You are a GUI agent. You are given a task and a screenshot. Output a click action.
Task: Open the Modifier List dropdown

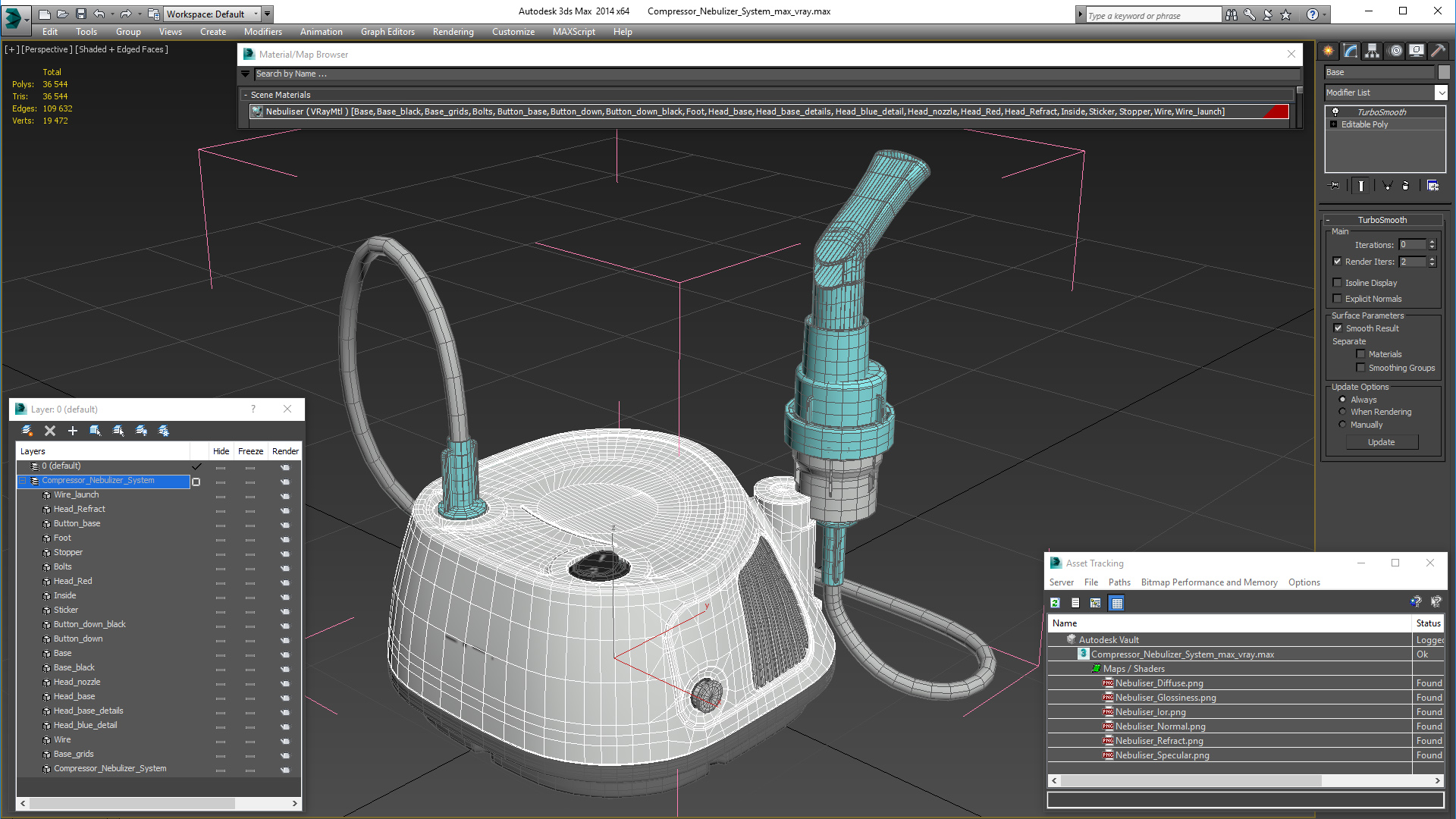1442,93
